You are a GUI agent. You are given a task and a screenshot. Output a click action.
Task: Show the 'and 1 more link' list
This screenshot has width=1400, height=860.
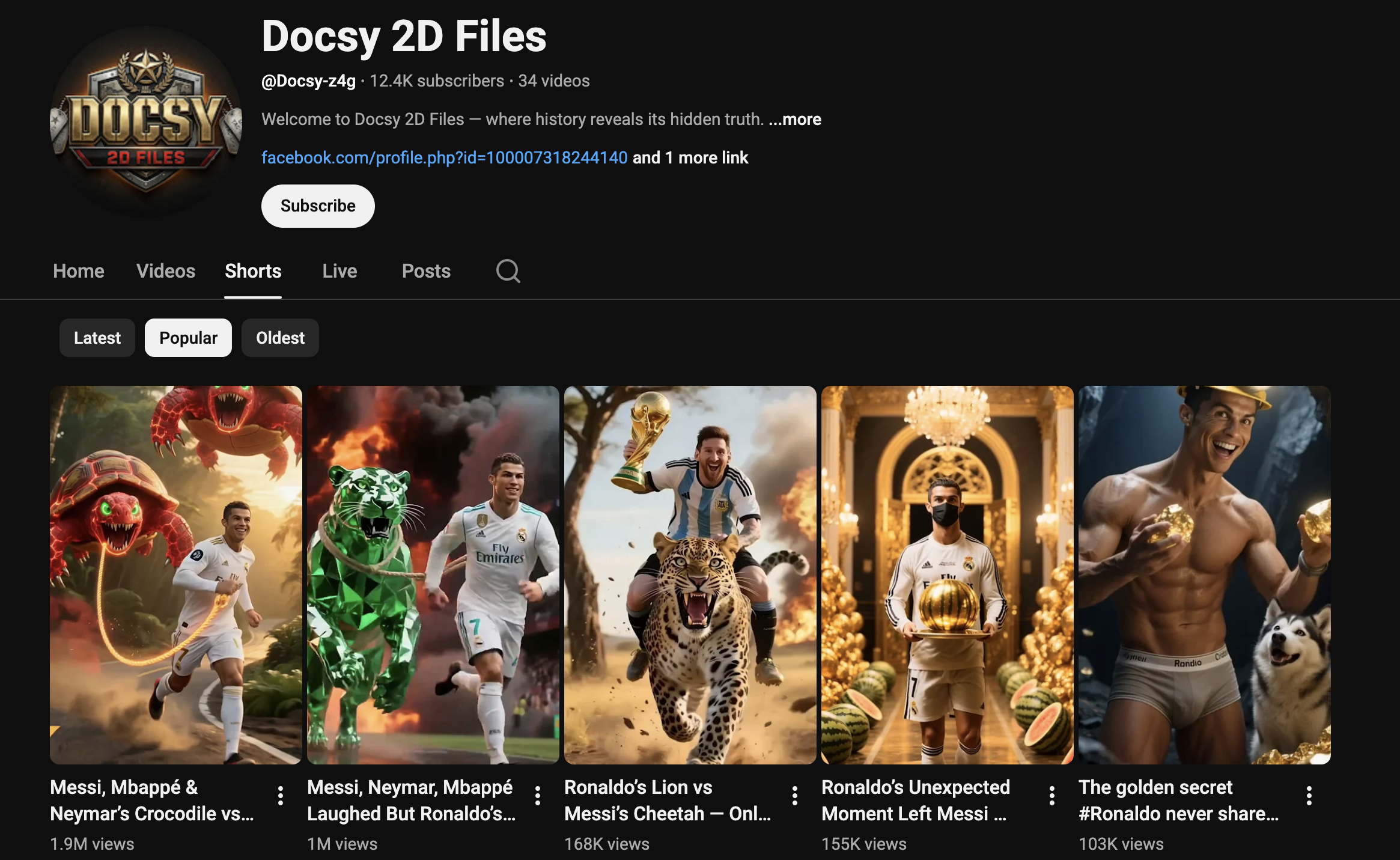tap(690, 157)
